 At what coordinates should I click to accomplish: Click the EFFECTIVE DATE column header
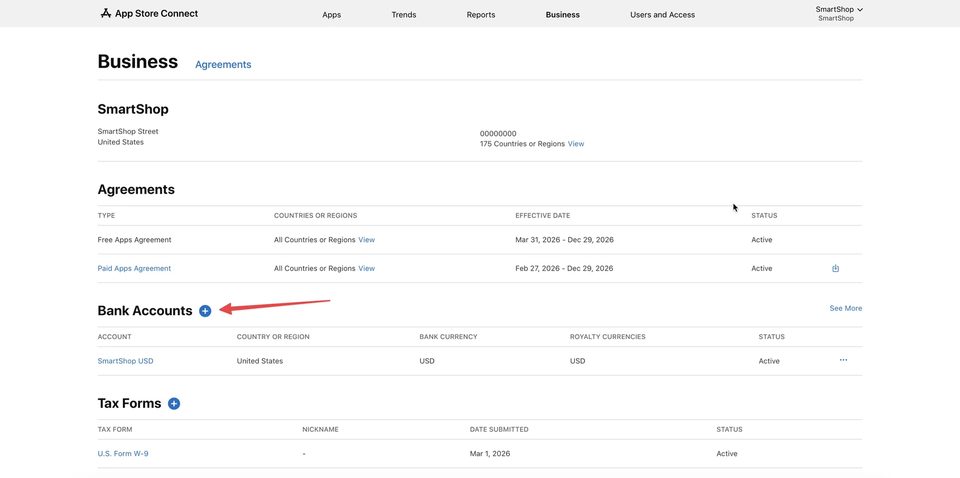[542, 216]
